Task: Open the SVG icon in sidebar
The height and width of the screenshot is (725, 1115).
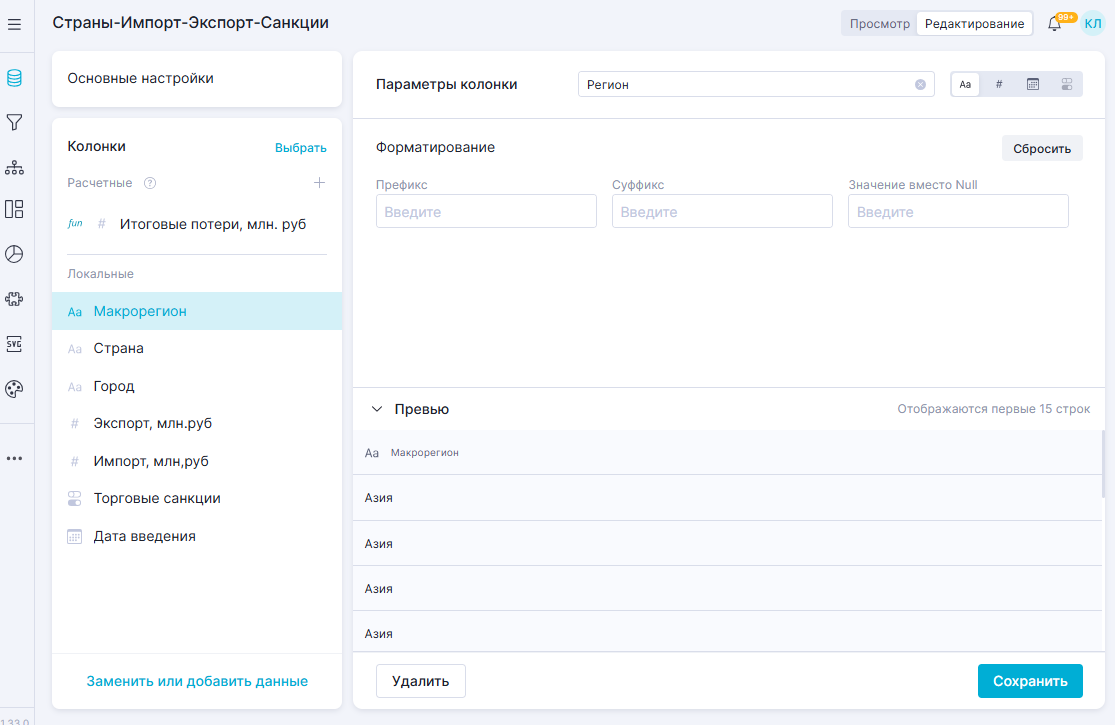Action: [x=14, y=343]
